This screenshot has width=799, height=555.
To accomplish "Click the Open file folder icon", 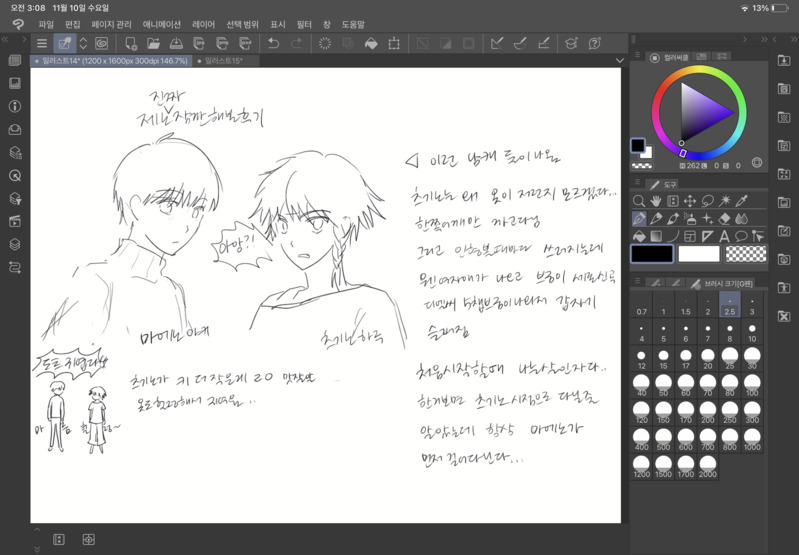I will (153, 44).
